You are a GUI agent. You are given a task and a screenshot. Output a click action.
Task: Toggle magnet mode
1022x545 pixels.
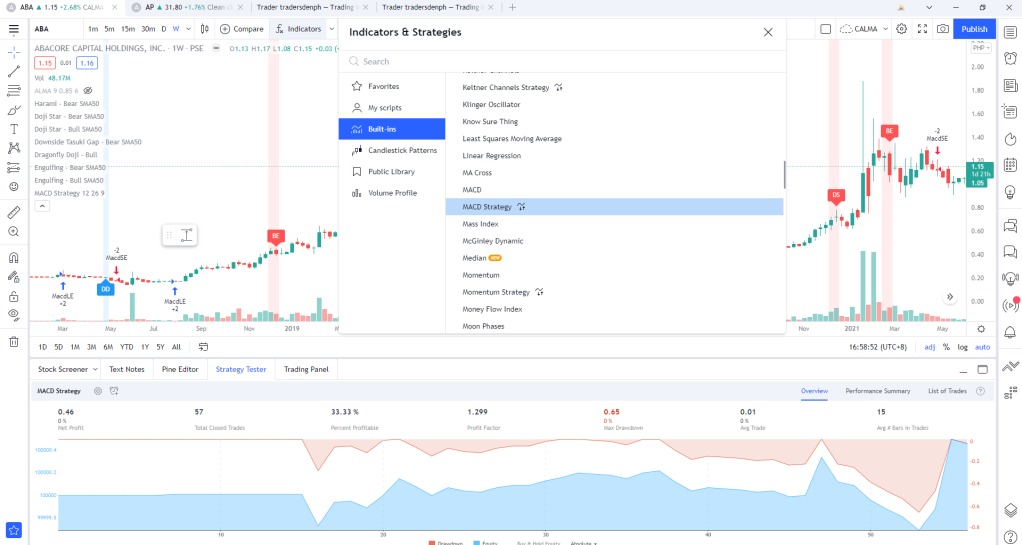[14, 258]
